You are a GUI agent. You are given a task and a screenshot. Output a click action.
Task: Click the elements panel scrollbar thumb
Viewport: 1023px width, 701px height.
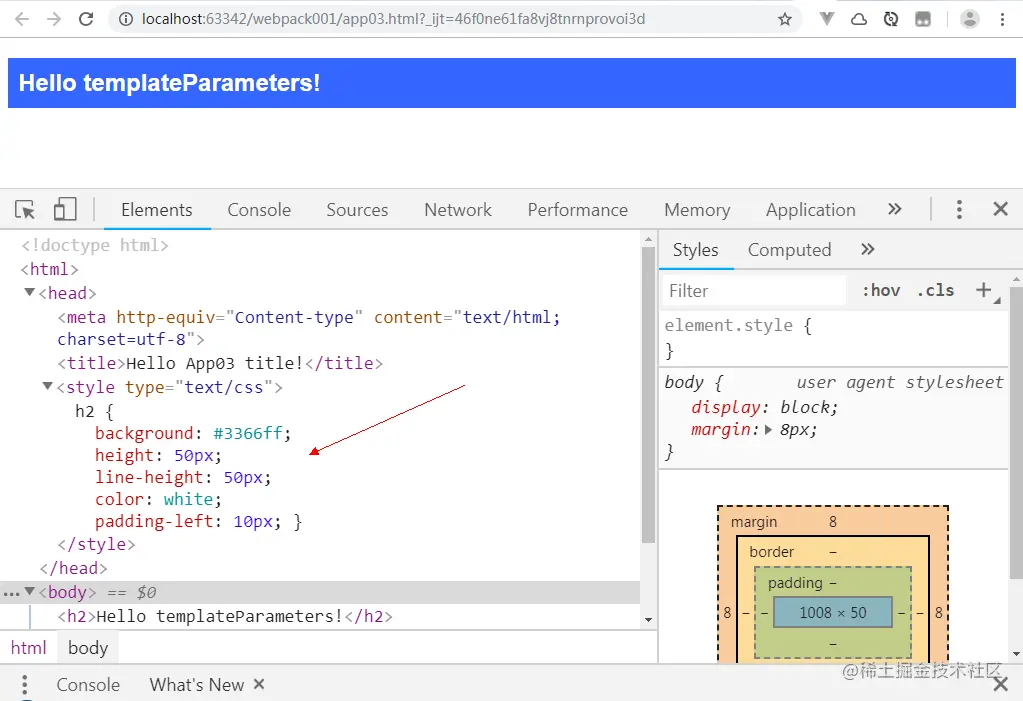click(648, 394)
